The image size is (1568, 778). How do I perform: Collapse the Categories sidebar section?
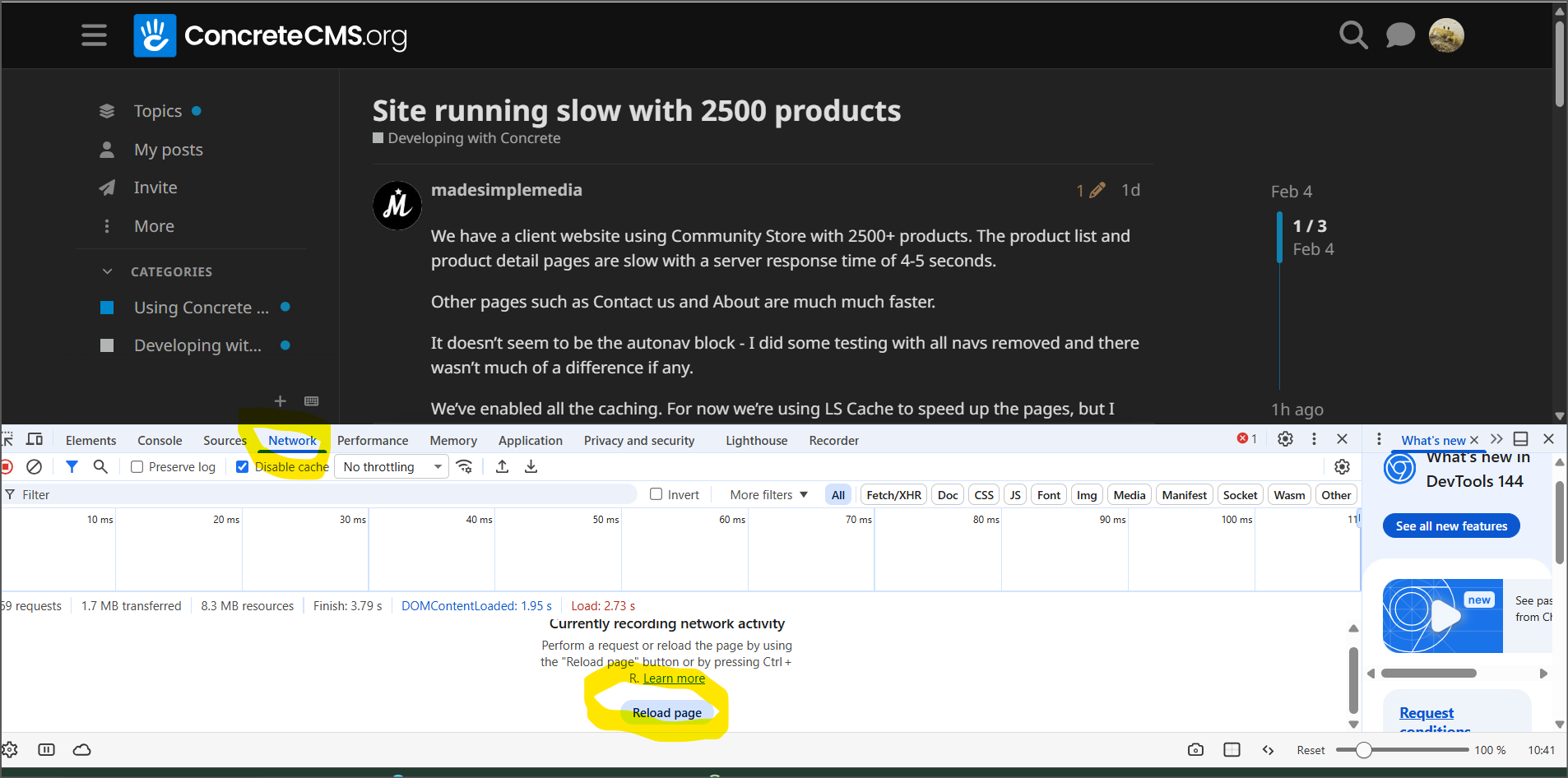pyautogui.click(x=107, y=271)
